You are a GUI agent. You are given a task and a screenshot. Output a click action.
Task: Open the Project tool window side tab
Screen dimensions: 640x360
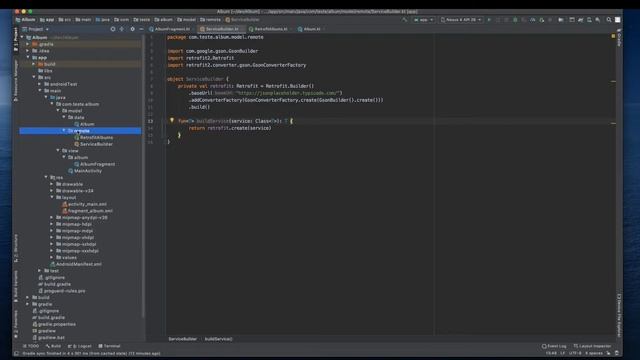16,39
